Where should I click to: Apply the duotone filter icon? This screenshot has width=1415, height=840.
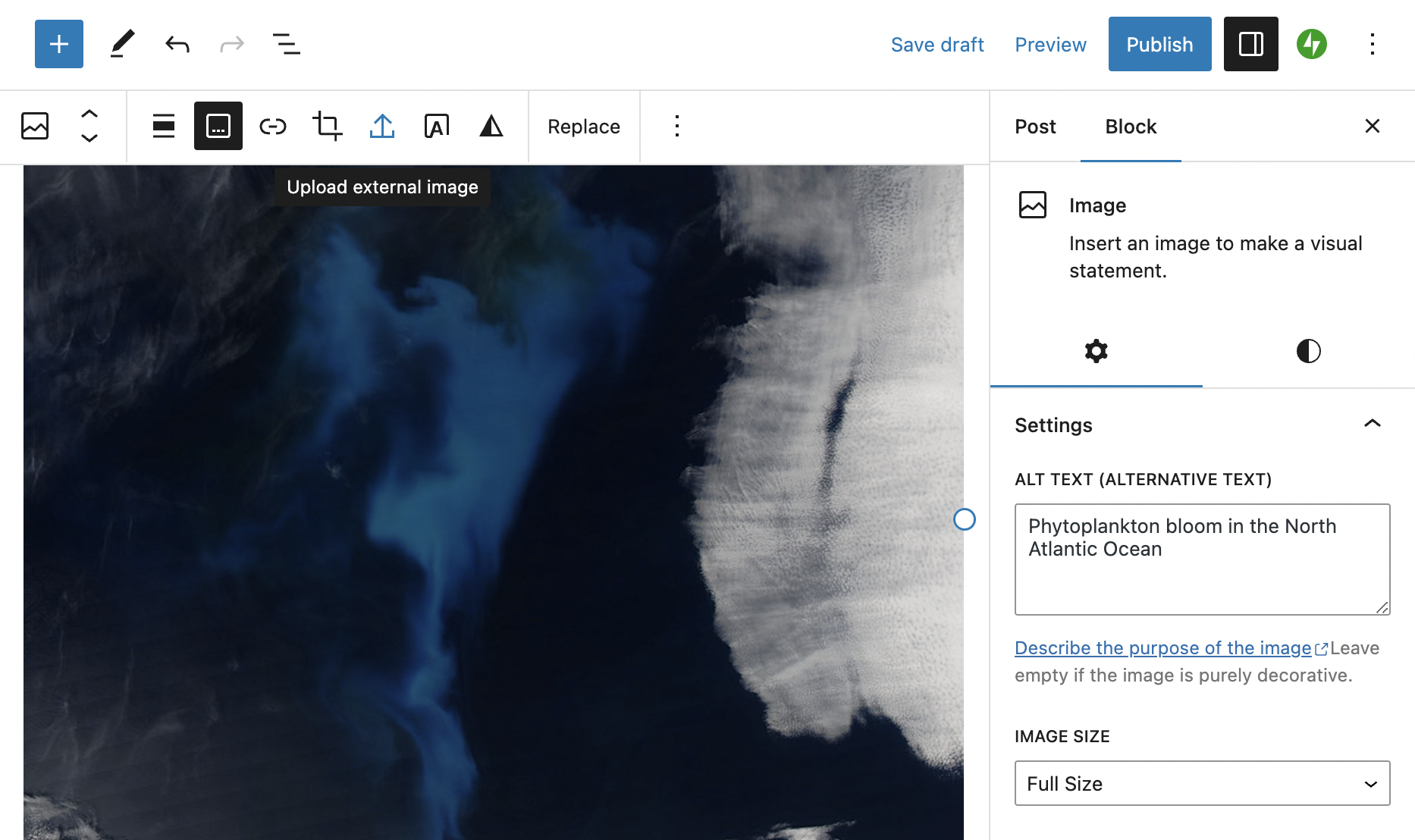coord(491,126)
